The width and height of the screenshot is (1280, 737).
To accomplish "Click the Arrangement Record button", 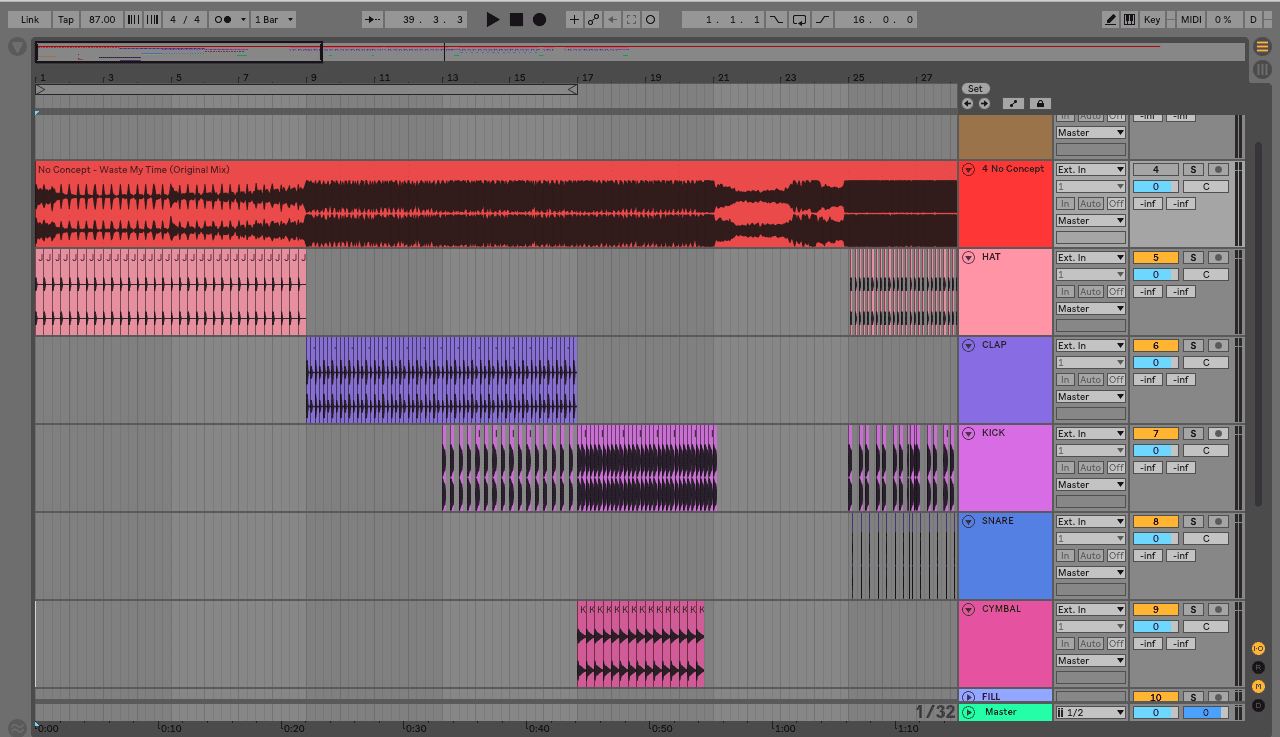I will click(x=539, y=19).
